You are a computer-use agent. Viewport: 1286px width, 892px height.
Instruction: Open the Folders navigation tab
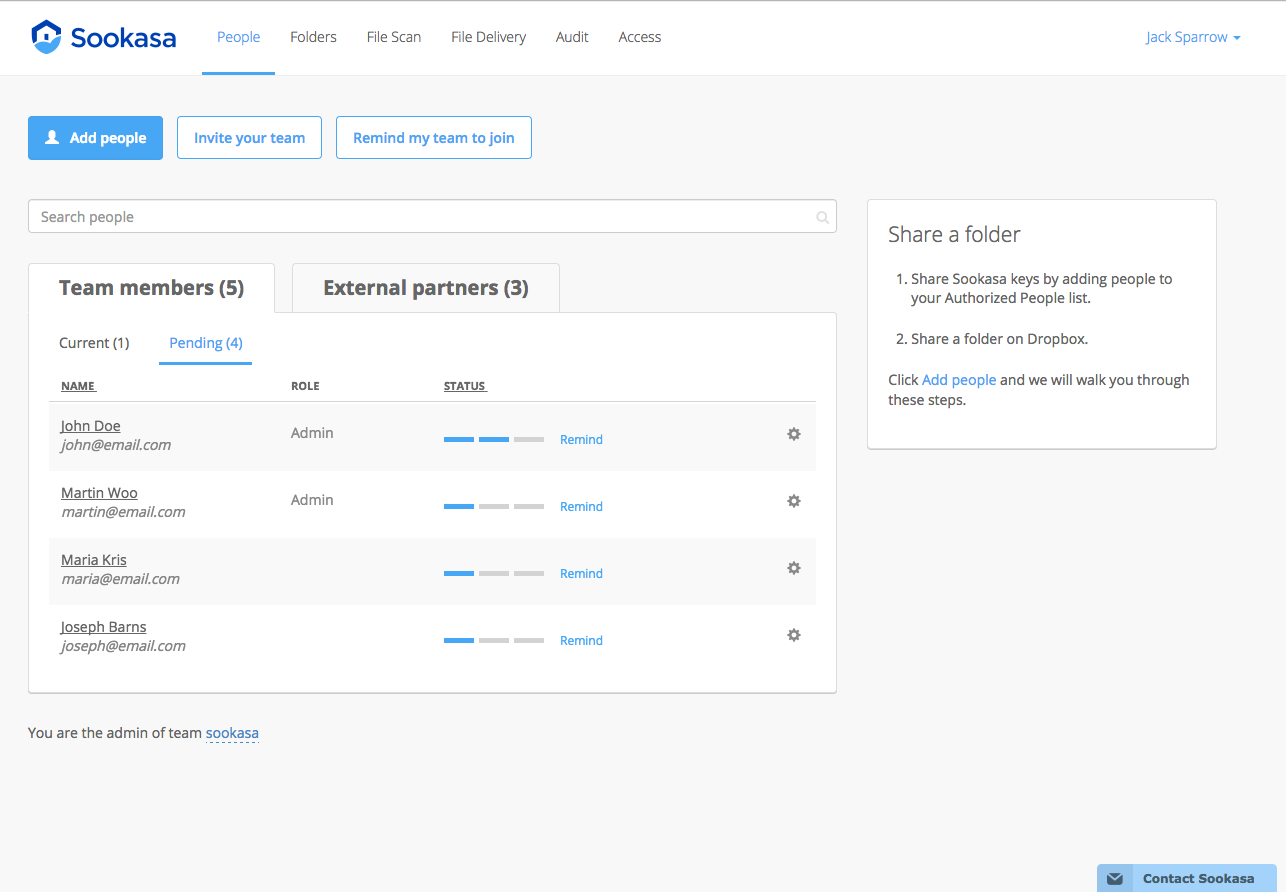(x=313, y=37)
